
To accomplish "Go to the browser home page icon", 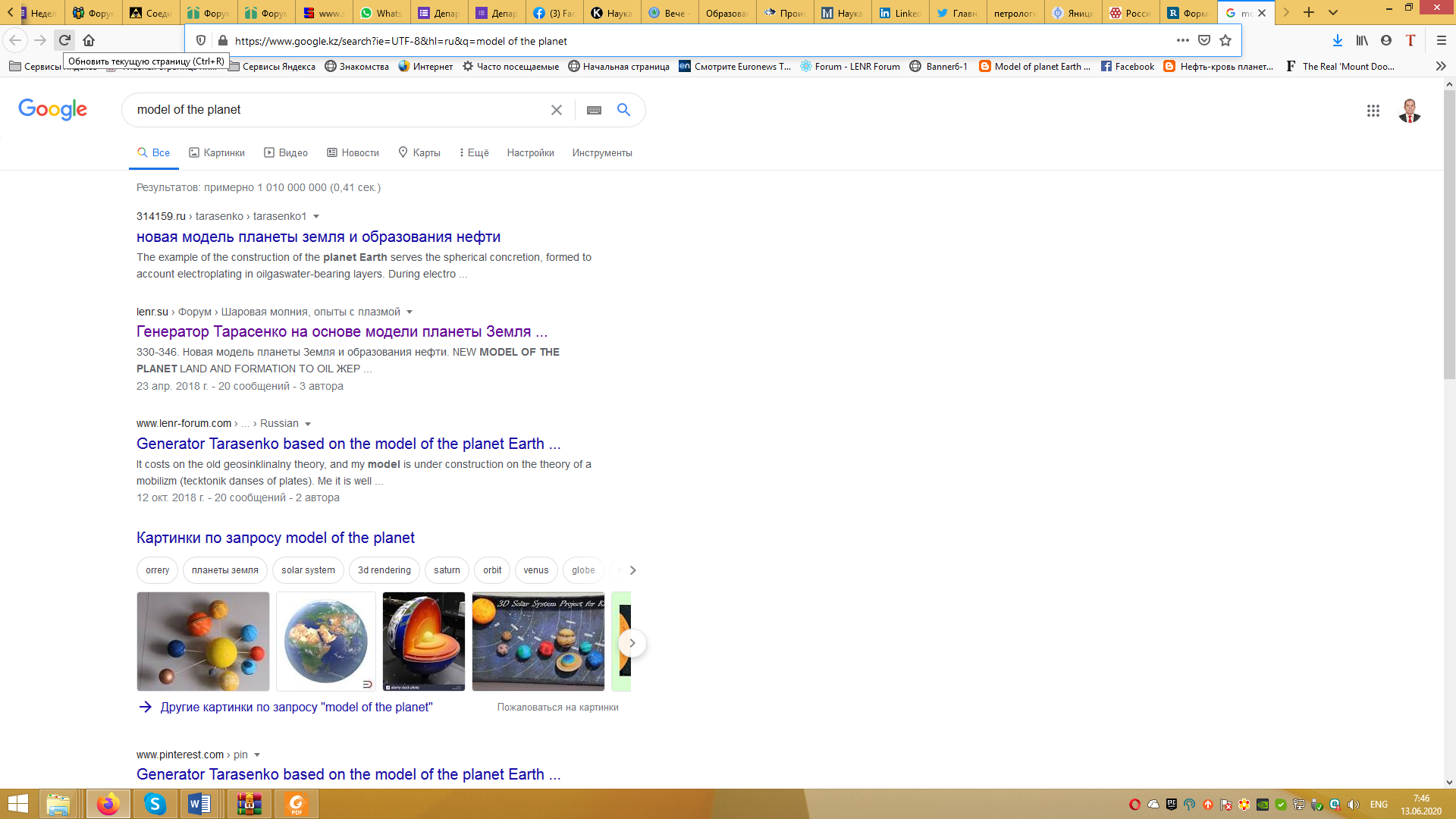I will 89,40.
